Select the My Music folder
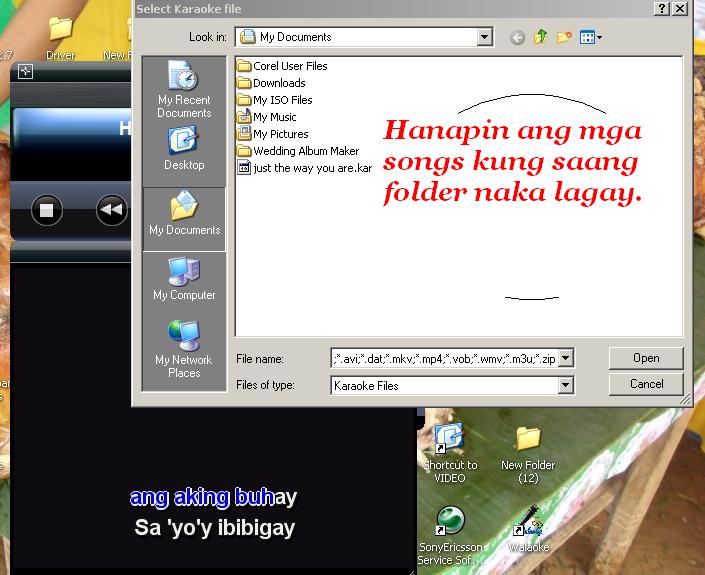 click(266, 117)
